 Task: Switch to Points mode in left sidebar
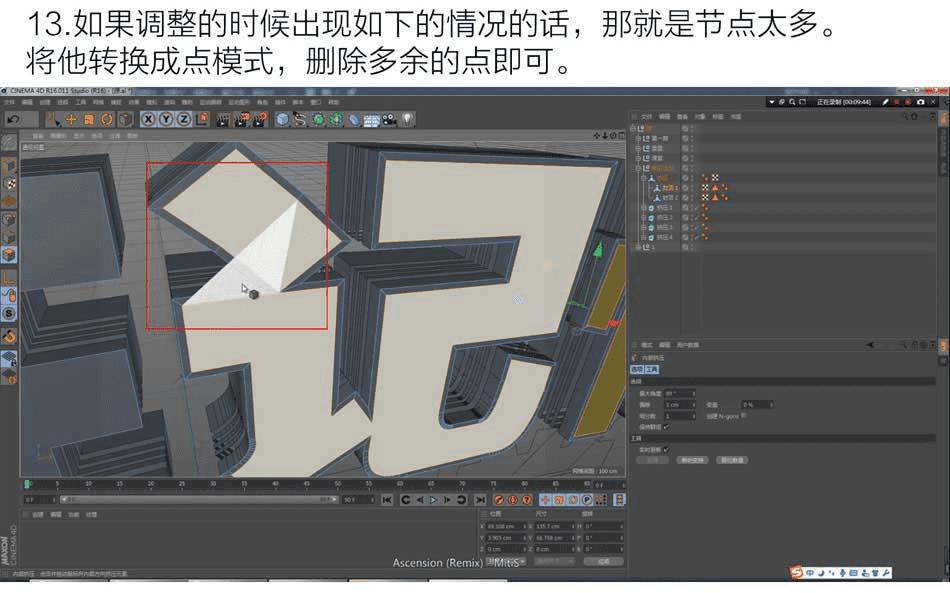pos(8,219)
